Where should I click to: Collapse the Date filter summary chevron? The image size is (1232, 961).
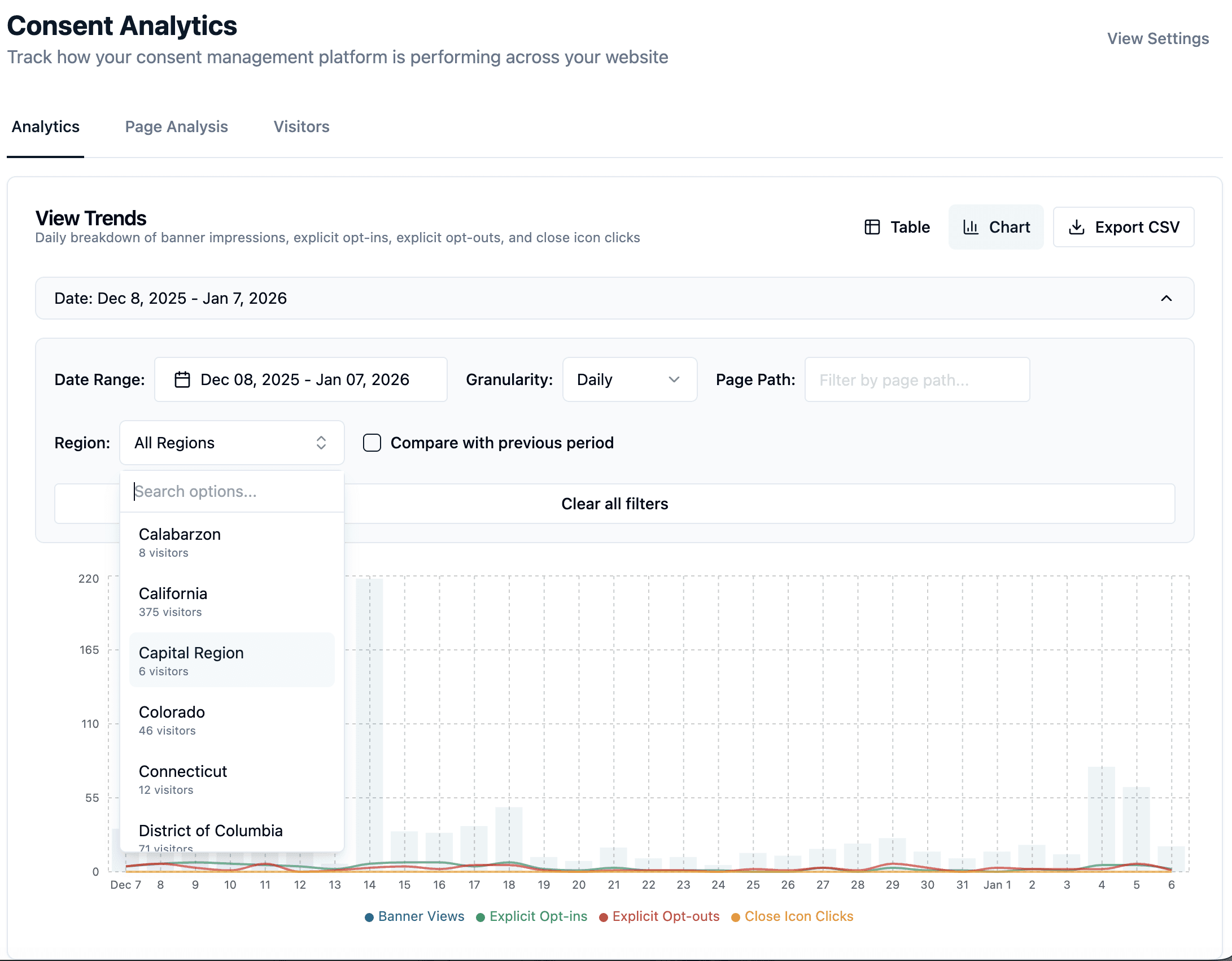tap(1166, 298)
